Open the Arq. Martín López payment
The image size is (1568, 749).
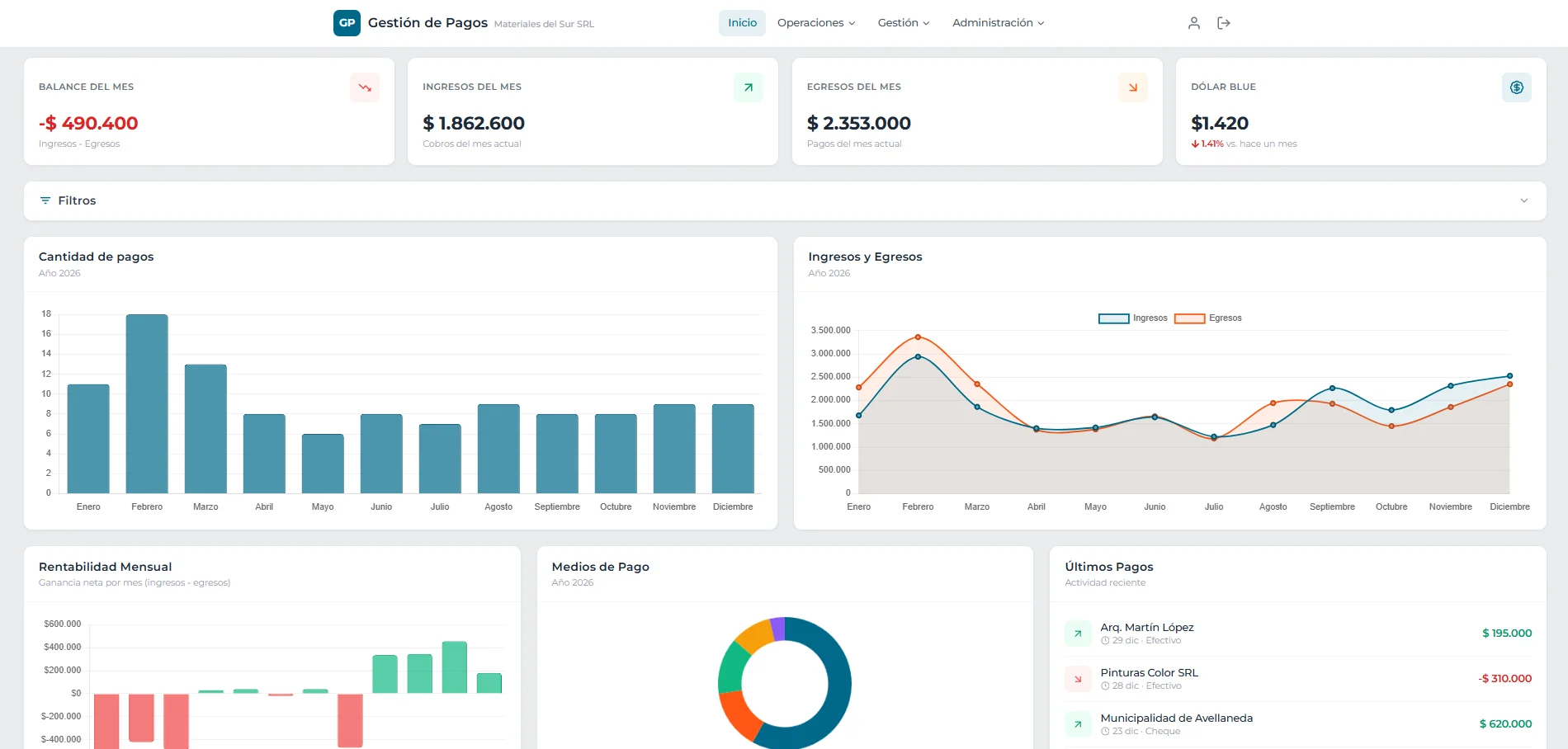click(x=1146, y=628)
